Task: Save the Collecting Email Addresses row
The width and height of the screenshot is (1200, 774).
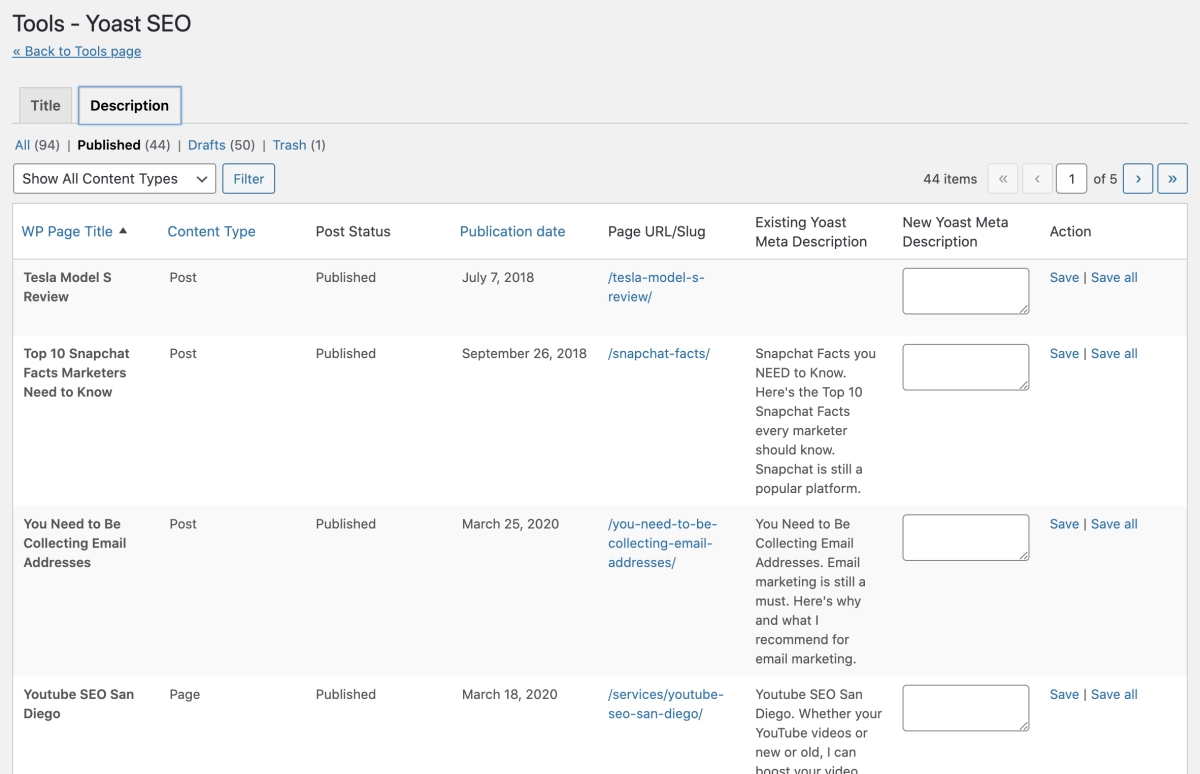Action: click(x=1064, y=524)
